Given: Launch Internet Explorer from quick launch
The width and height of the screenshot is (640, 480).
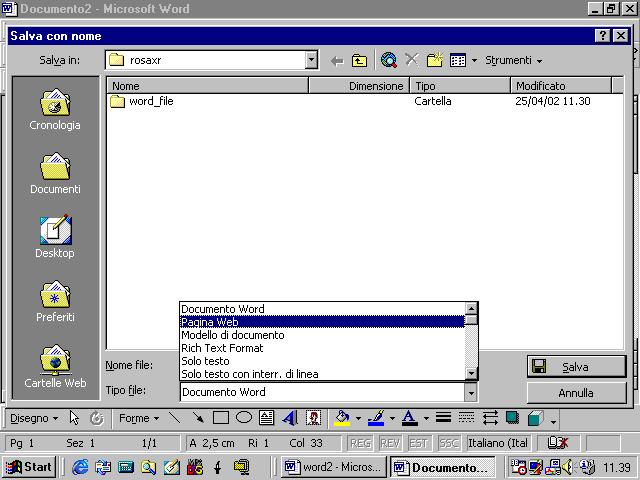Looking at the screenshot, I should pos(80,467).
